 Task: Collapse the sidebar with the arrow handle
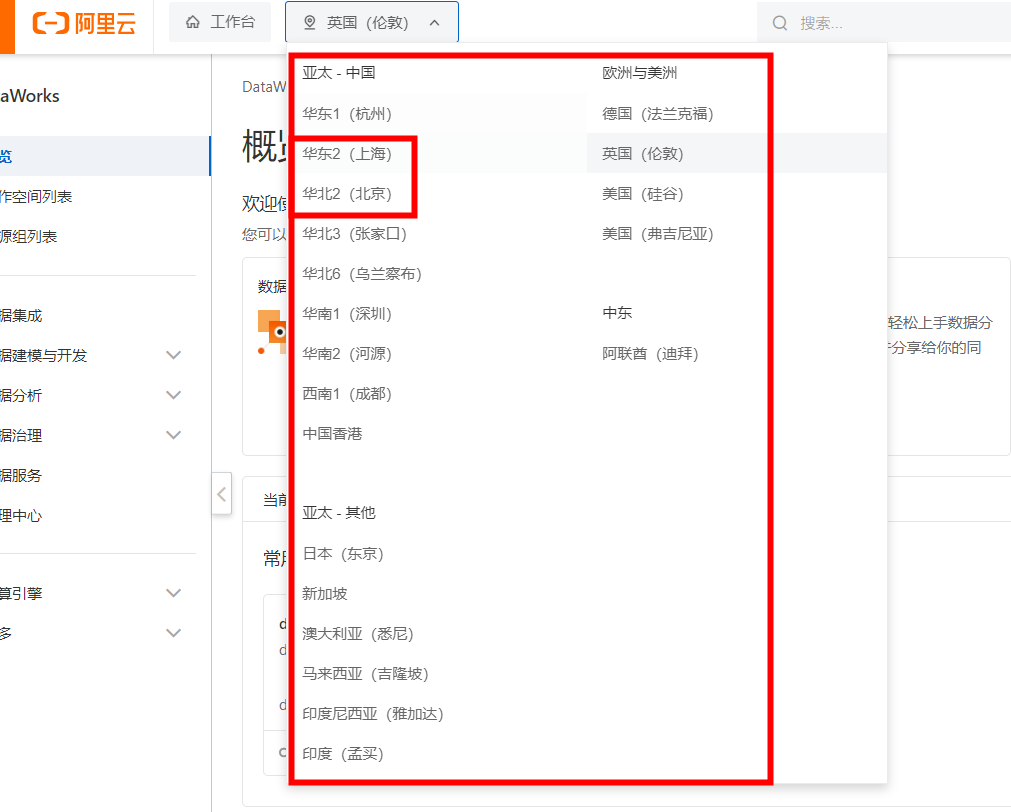coord(222,494)
